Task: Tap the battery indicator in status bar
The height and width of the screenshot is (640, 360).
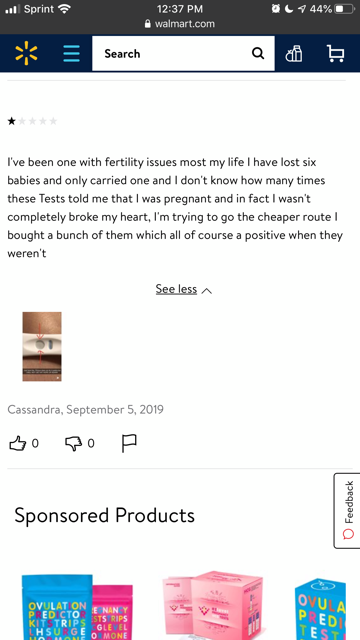Action: [x=344, y=9]
